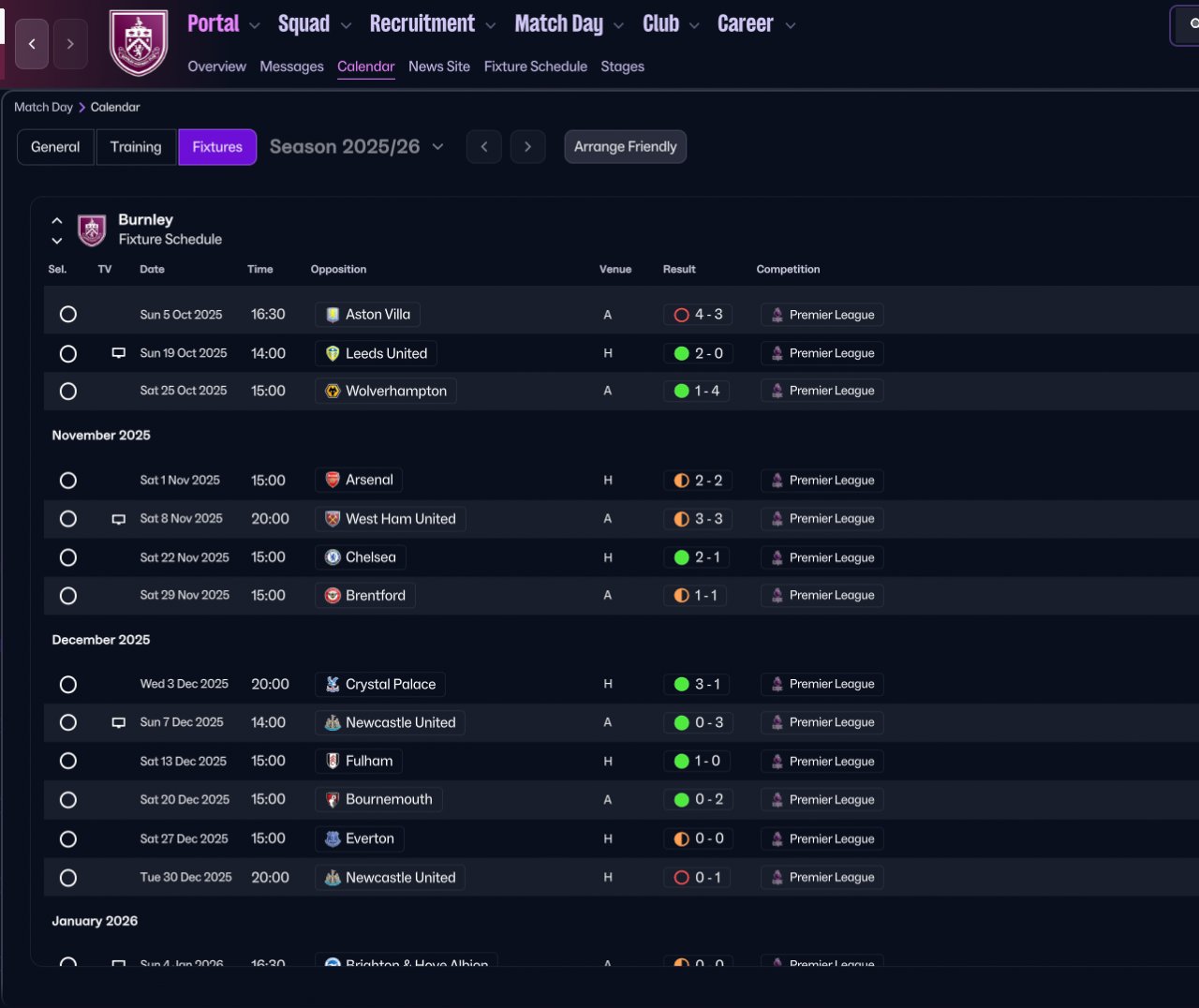This screenshot has width=1199, height=1008.
Task: Click the Brentford club crest
Action: tap(333, 595)
